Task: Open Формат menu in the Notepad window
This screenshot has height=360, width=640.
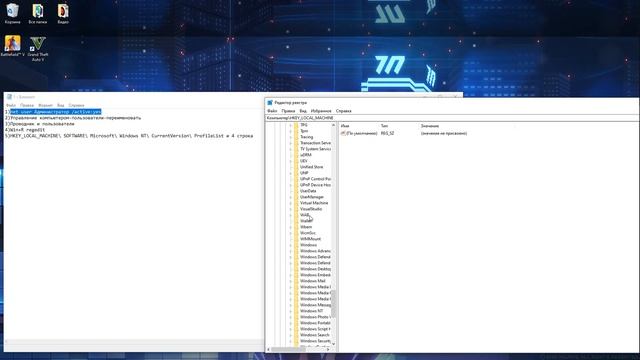Action: (x=45, y=105)
